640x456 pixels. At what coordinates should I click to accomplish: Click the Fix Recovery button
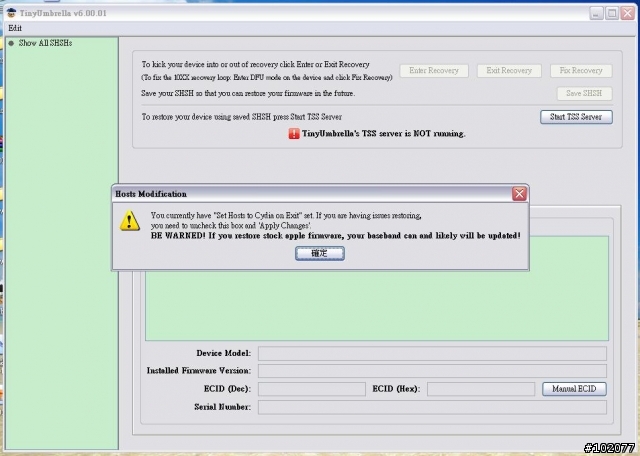tap(581, 71)
